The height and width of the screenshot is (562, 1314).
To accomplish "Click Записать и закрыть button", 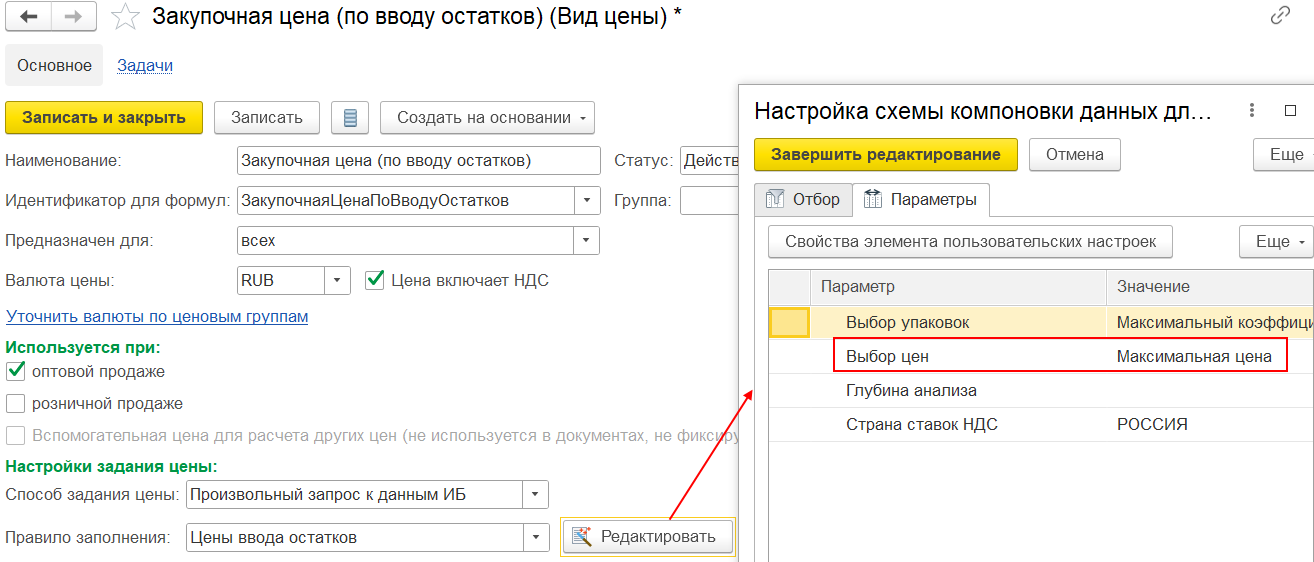I will click(x=104, y=118).
